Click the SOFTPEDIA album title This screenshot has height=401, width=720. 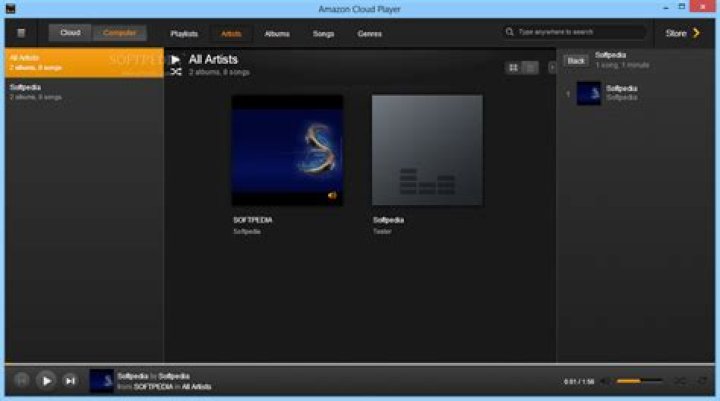click(x=253, y=220)
